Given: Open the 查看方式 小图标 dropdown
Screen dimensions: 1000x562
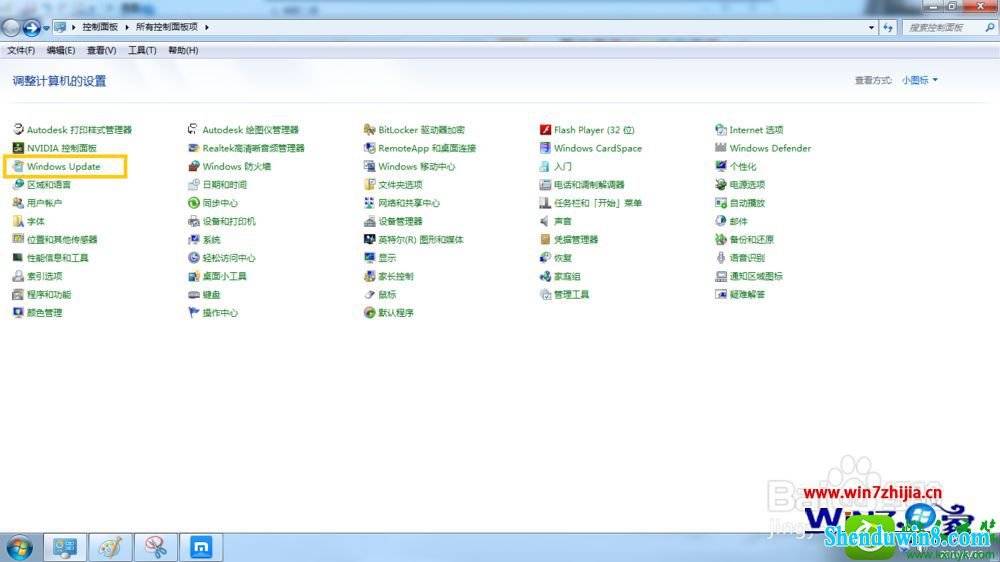Looking at the screenshot, I should click(920, 80).
